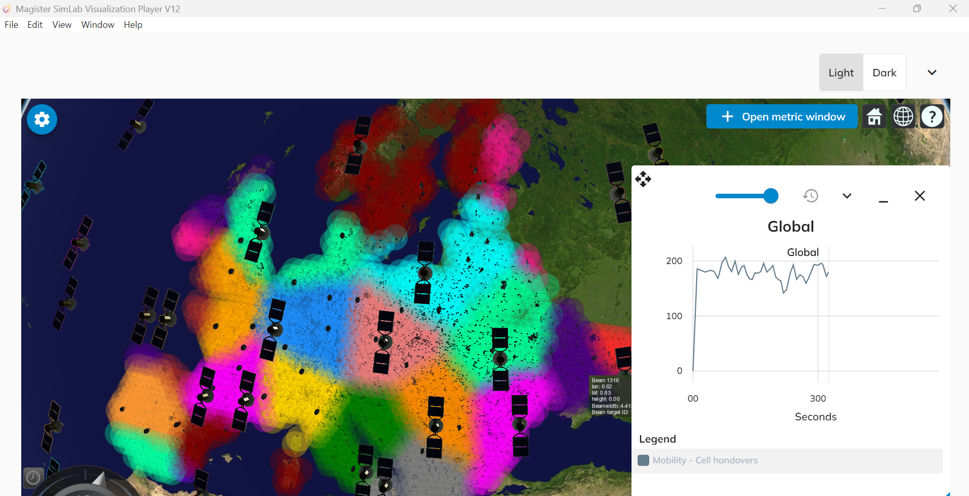Open the Window menu
This screenshot has width=969, height=496.
click(x=98, y=25)
